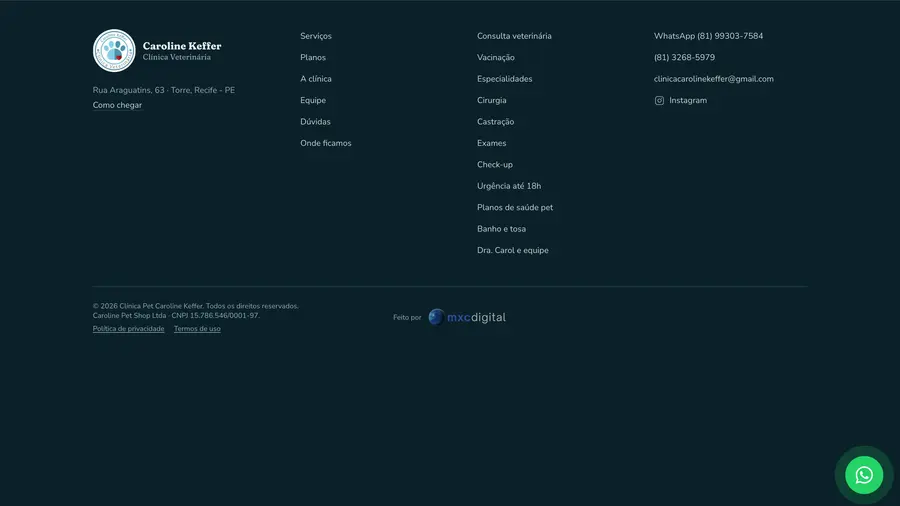Open Banho e tosa link
This screenshot has width=900, height=506.
(x=501, y=229)
